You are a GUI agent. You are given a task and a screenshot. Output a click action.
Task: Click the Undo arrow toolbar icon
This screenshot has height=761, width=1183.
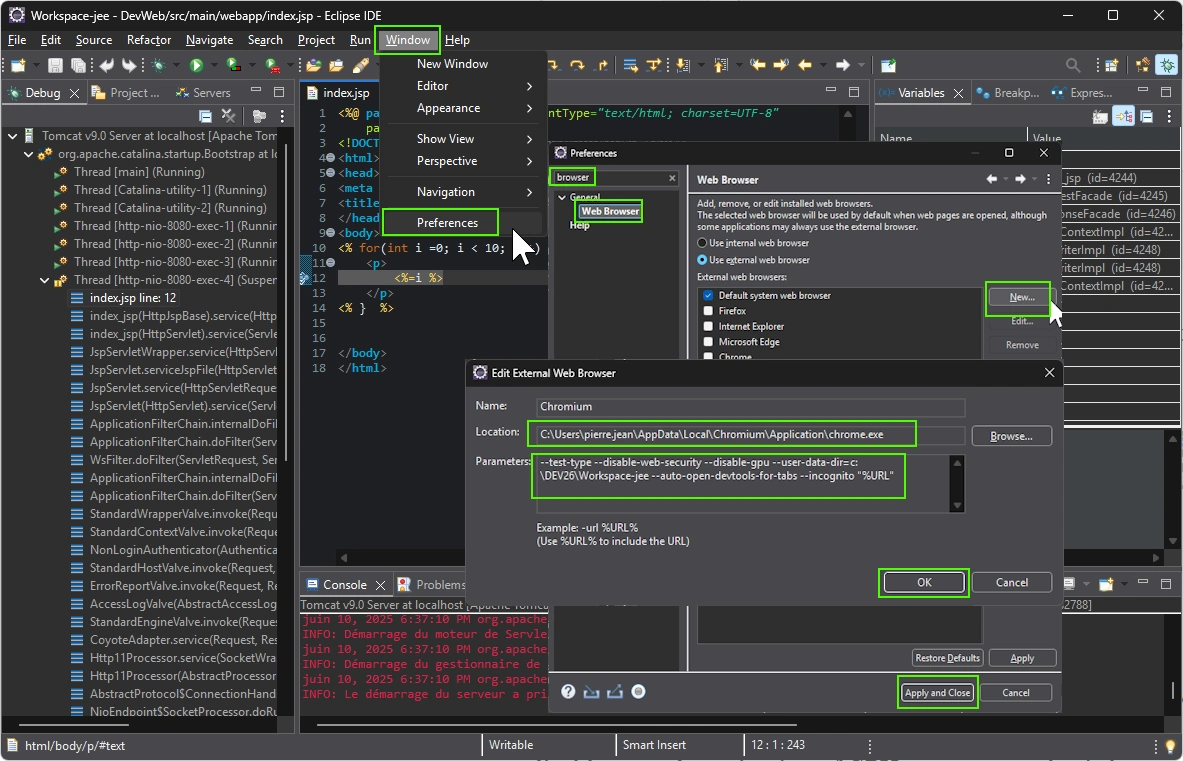tap(106, 66)
